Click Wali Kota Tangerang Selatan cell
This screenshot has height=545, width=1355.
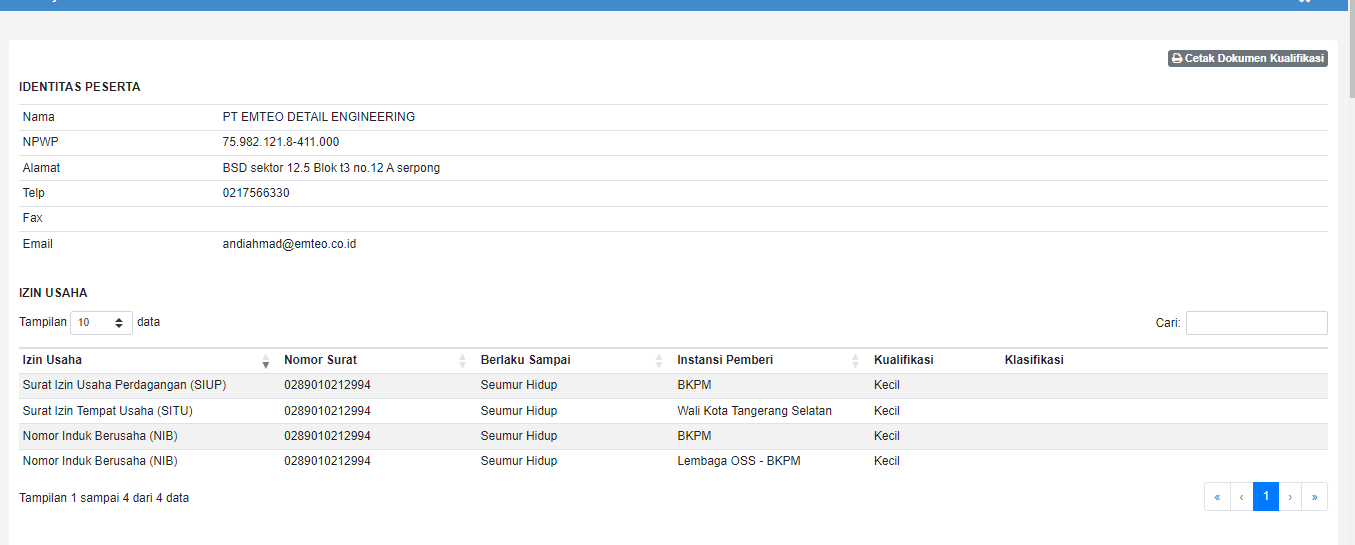[754, 411]
